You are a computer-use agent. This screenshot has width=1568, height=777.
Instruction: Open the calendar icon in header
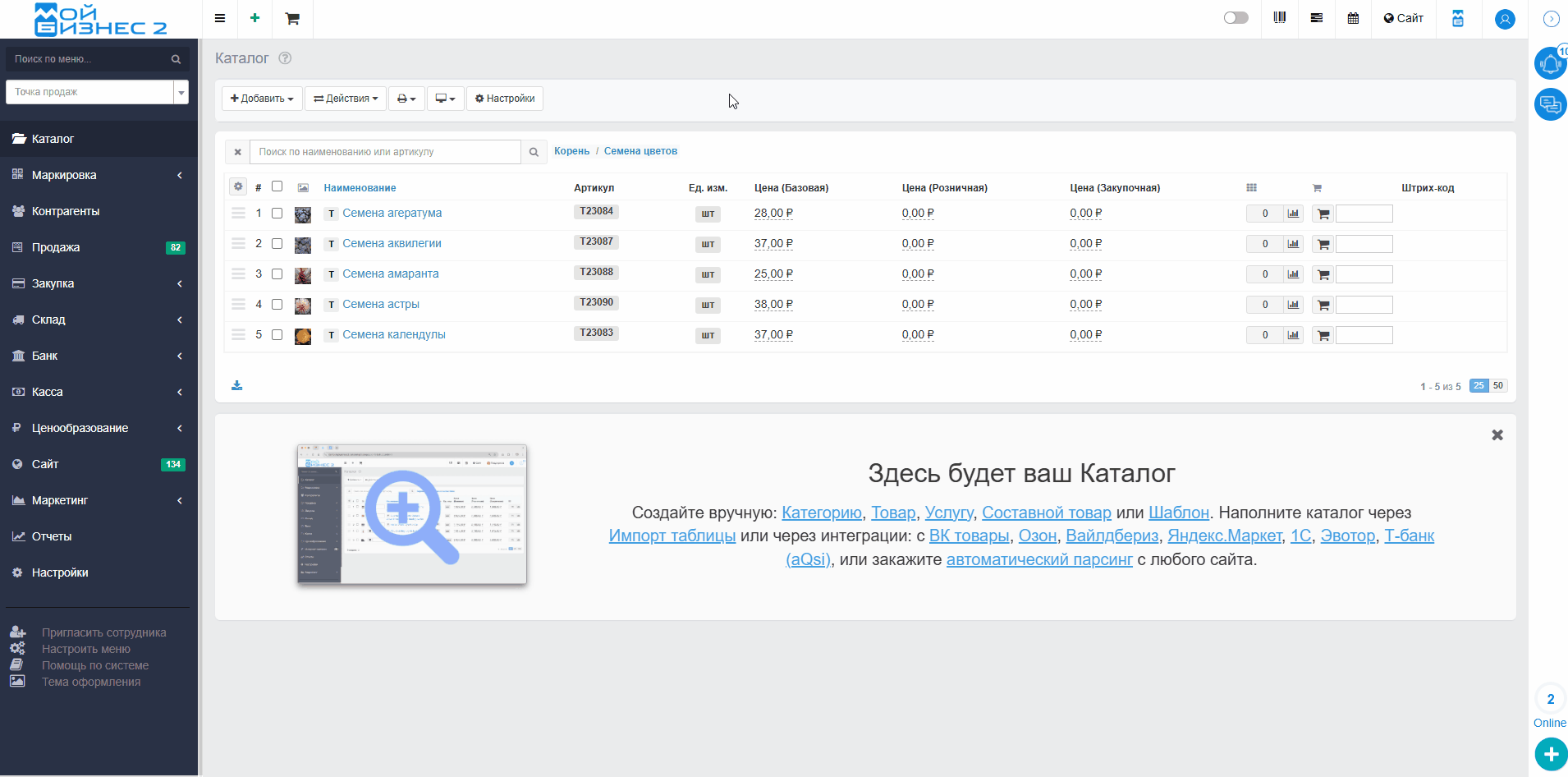(1353, 18)
